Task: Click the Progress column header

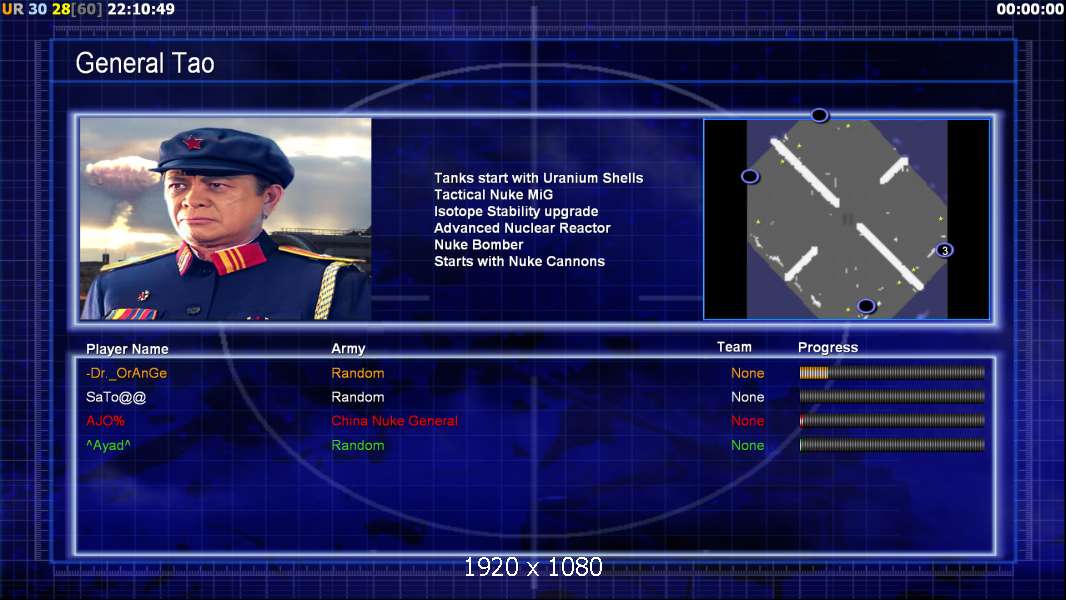Action: [x=827, y=347]
